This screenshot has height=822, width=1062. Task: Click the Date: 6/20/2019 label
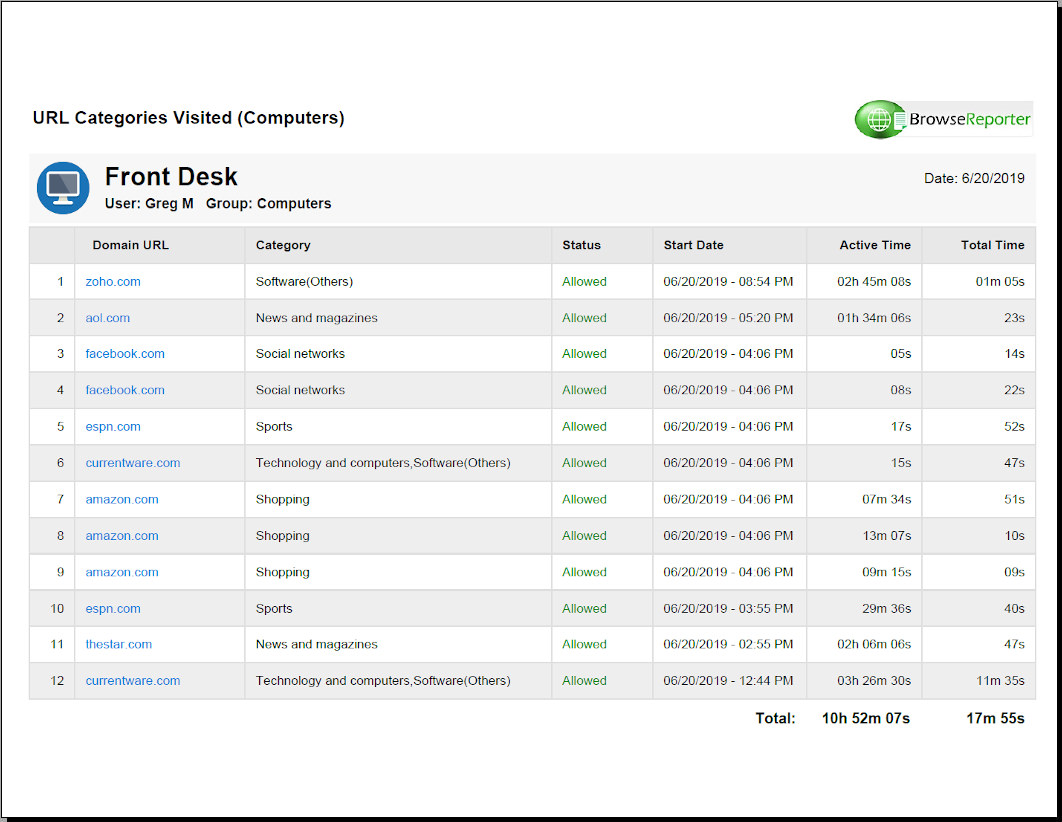tap(974, 179)
